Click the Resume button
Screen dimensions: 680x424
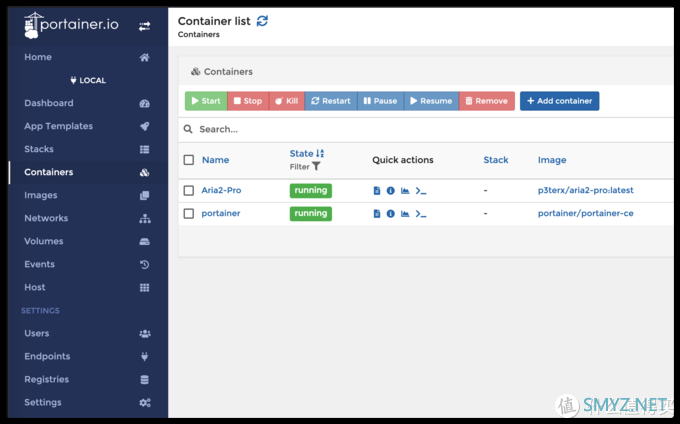[x=431, y=101]
